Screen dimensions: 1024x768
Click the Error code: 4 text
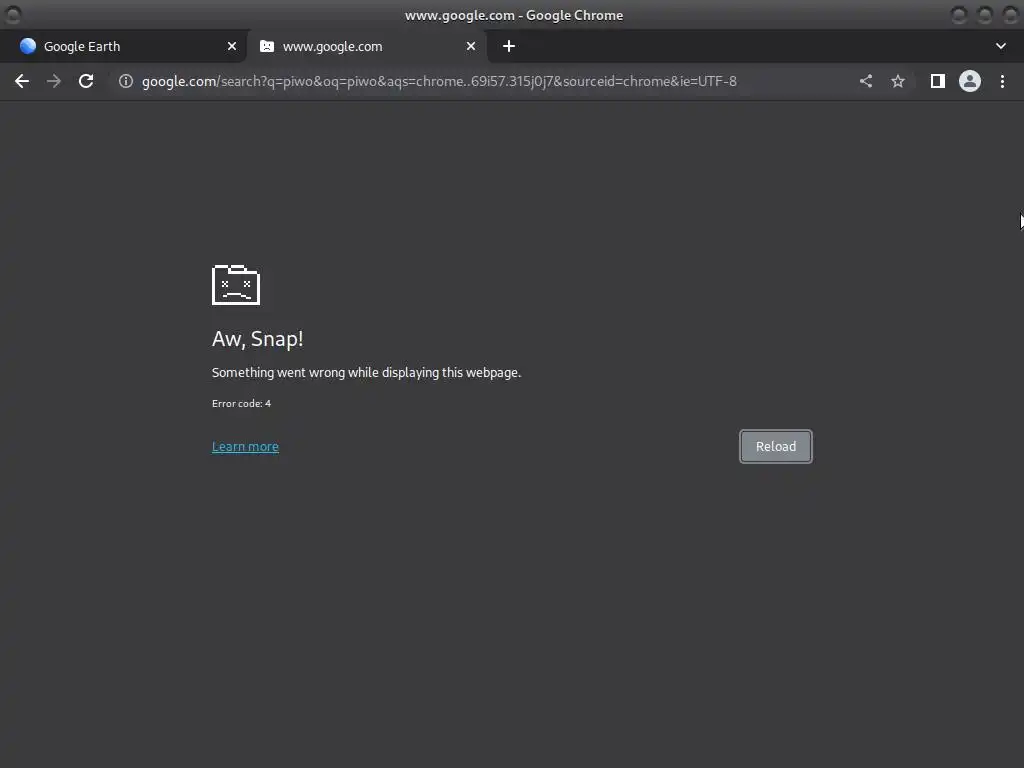tap(241, 404)
